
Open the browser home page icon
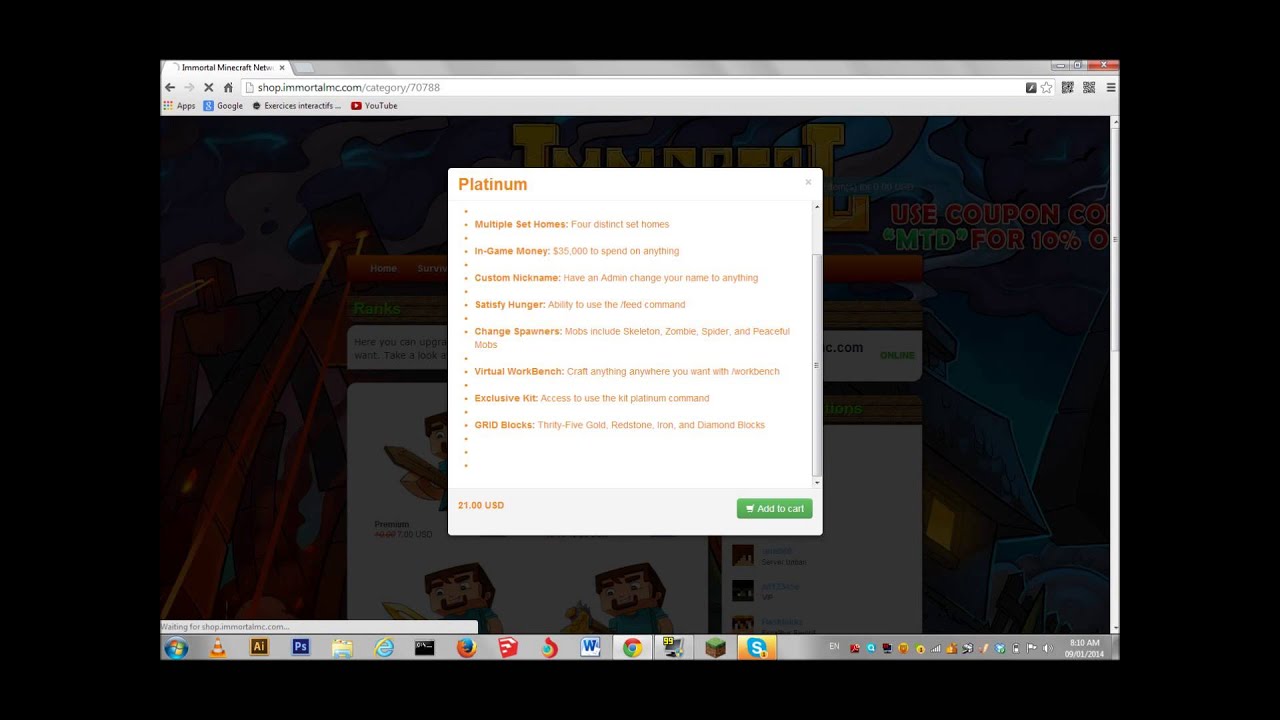pyautogui.click(x=228, y=88)
